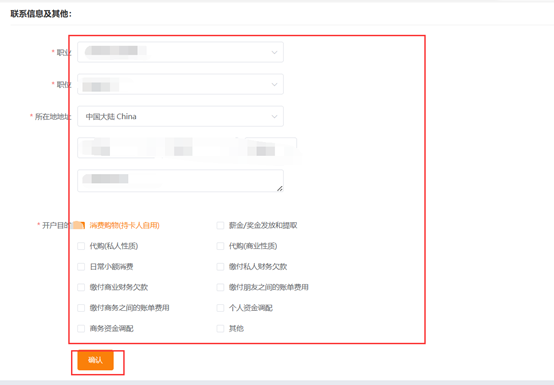The image size is (554, 385).
Task: Open the 职业 dropdown
Action: pyautogui.click(x=180, y=52)
